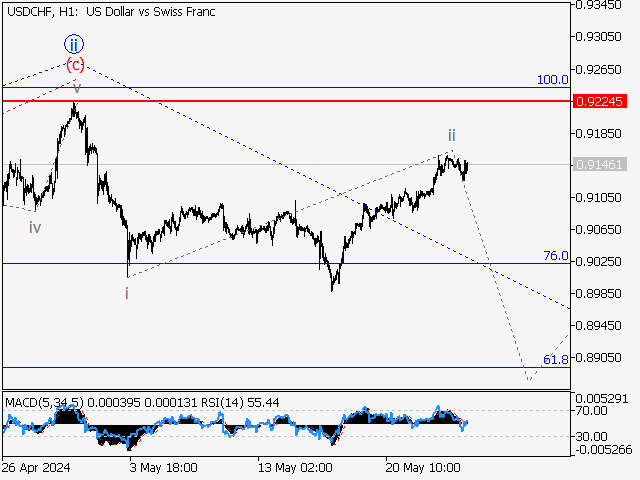
Task: Click the '13 May 02:00' time label
Action: [295, 467]
